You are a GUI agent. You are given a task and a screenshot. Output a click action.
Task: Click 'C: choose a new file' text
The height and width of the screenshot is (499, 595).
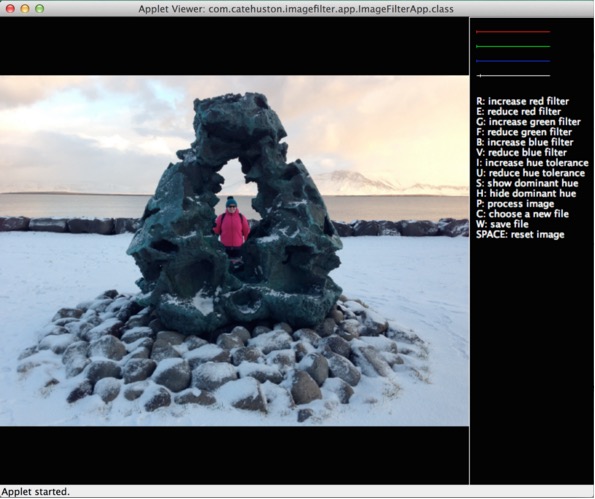(523, 214)
